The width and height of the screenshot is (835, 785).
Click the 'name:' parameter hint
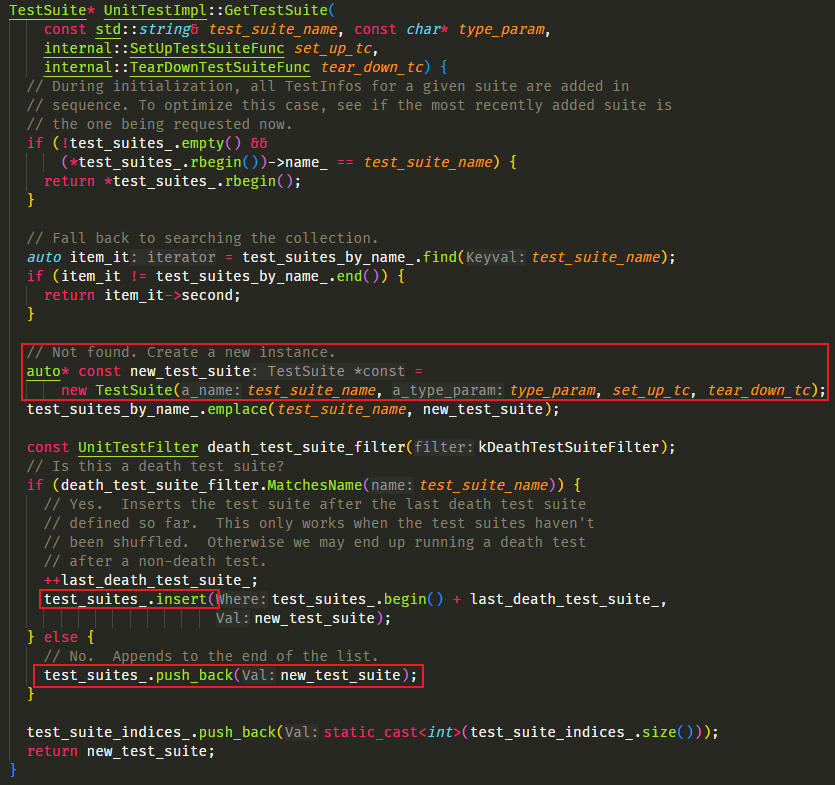click(392, 485)
